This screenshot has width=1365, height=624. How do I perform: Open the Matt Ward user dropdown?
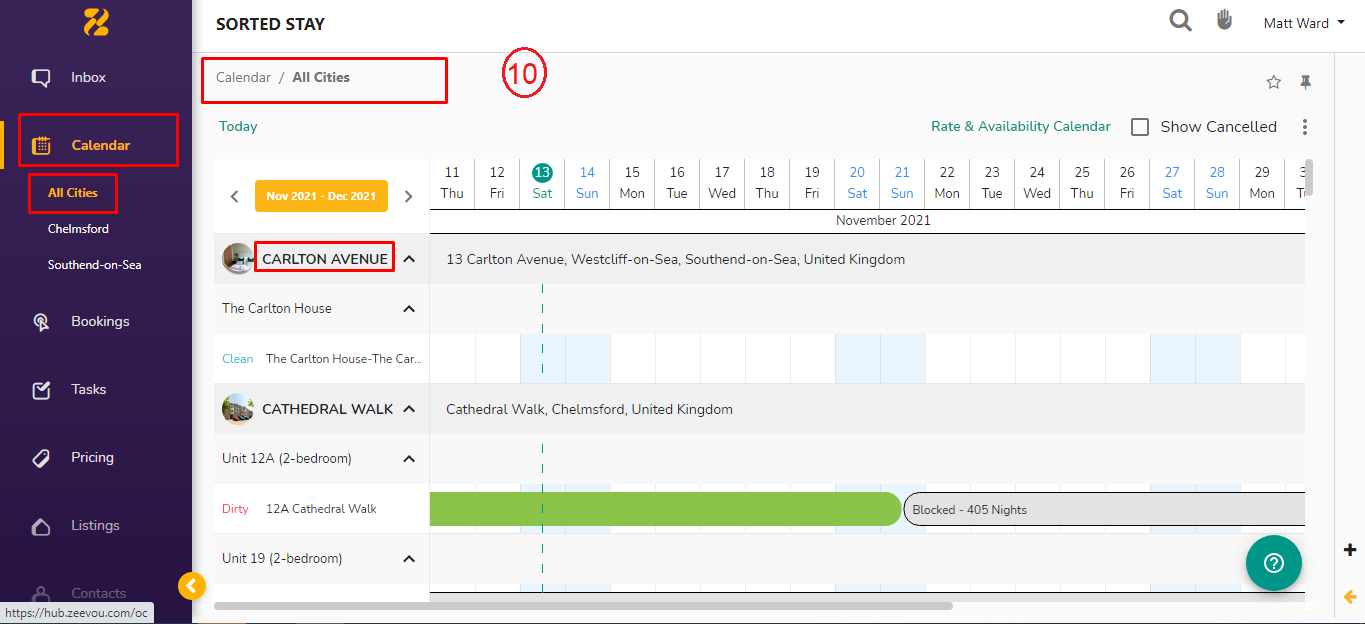[x=1304, y=23]
